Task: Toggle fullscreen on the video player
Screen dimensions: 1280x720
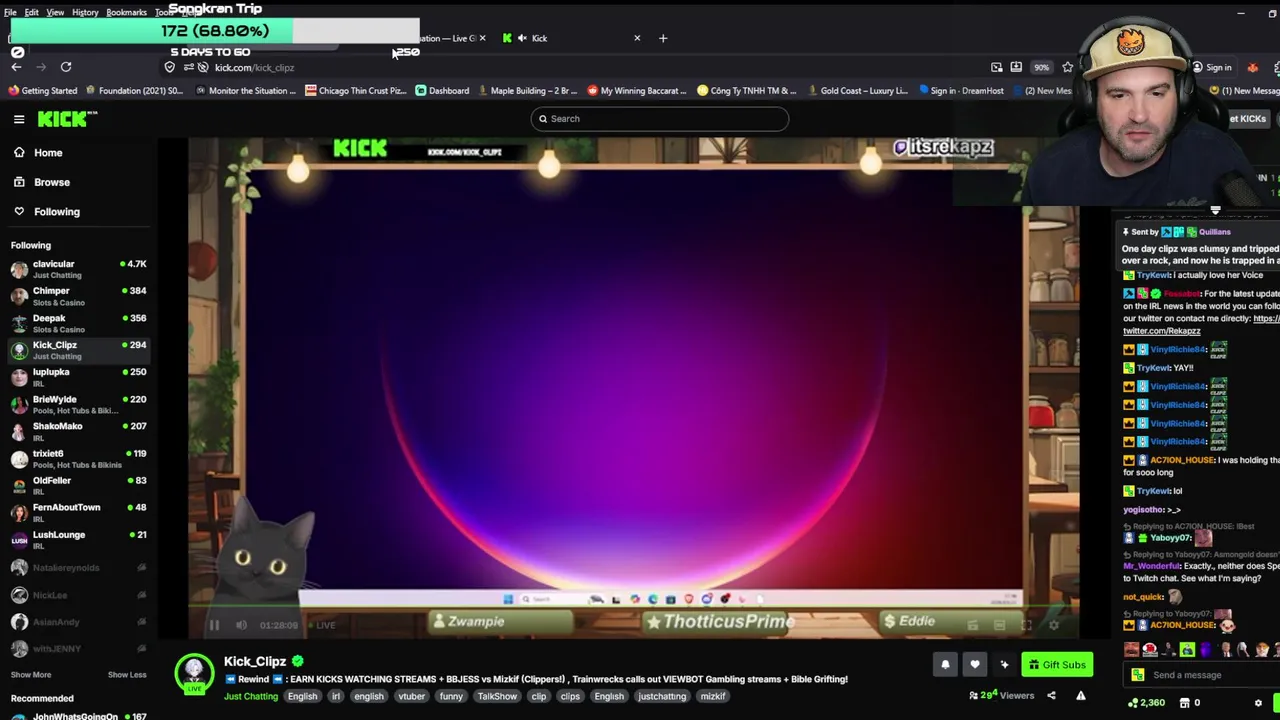Action: (x=1026, y=626)
